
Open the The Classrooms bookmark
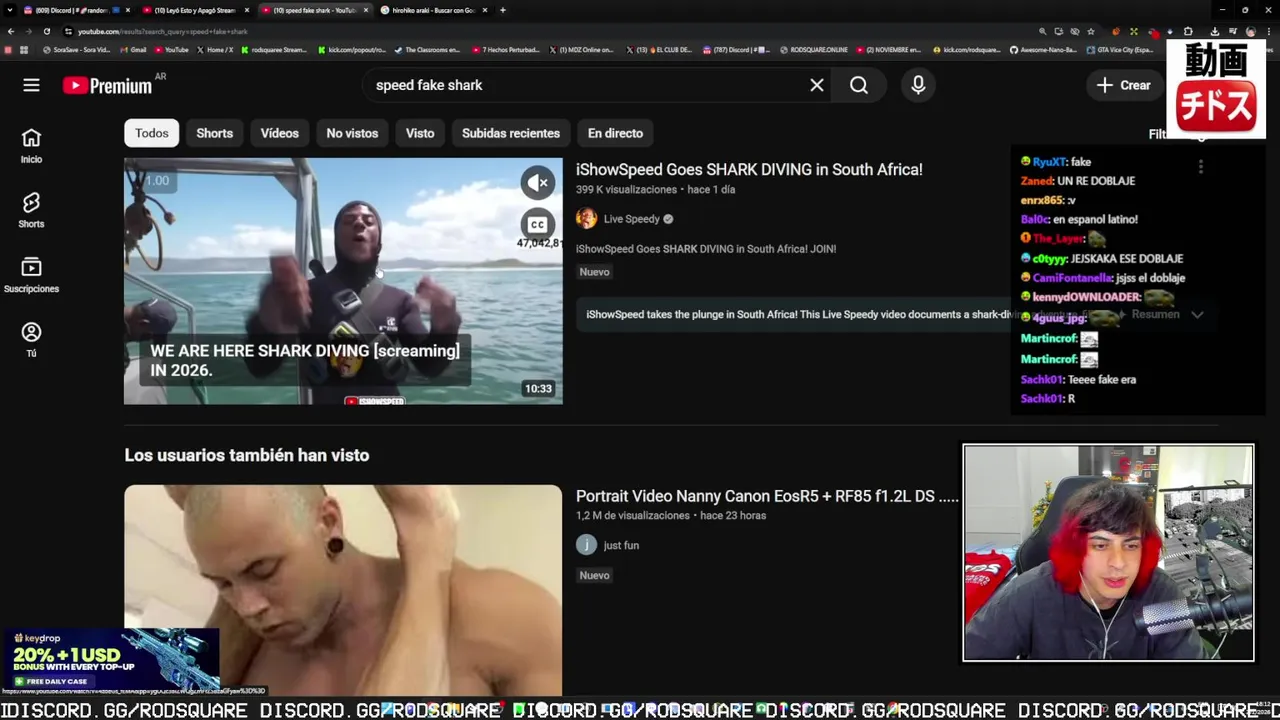coord(427,50)
